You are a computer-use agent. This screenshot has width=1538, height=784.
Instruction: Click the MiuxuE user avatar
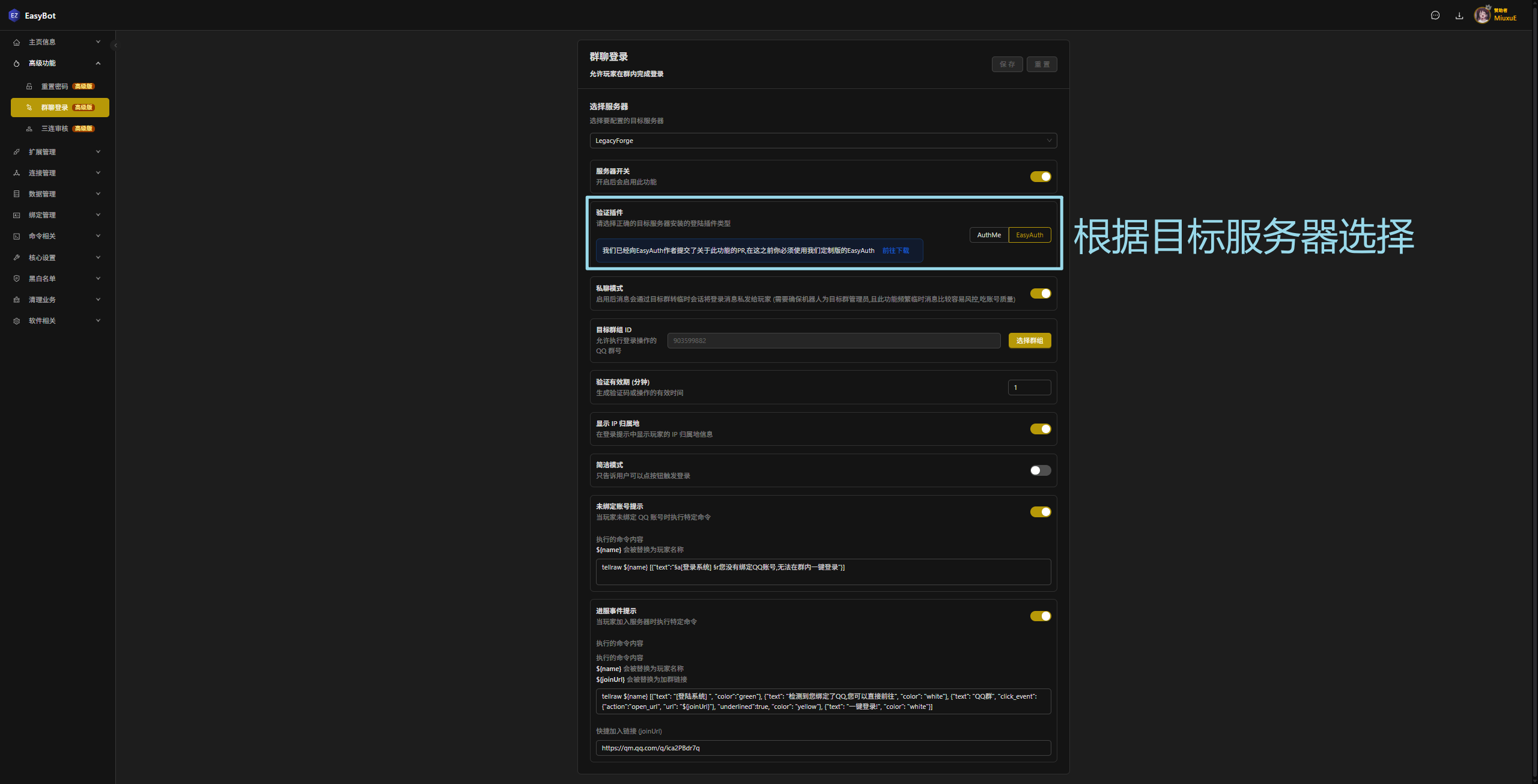coord(1482,16)
